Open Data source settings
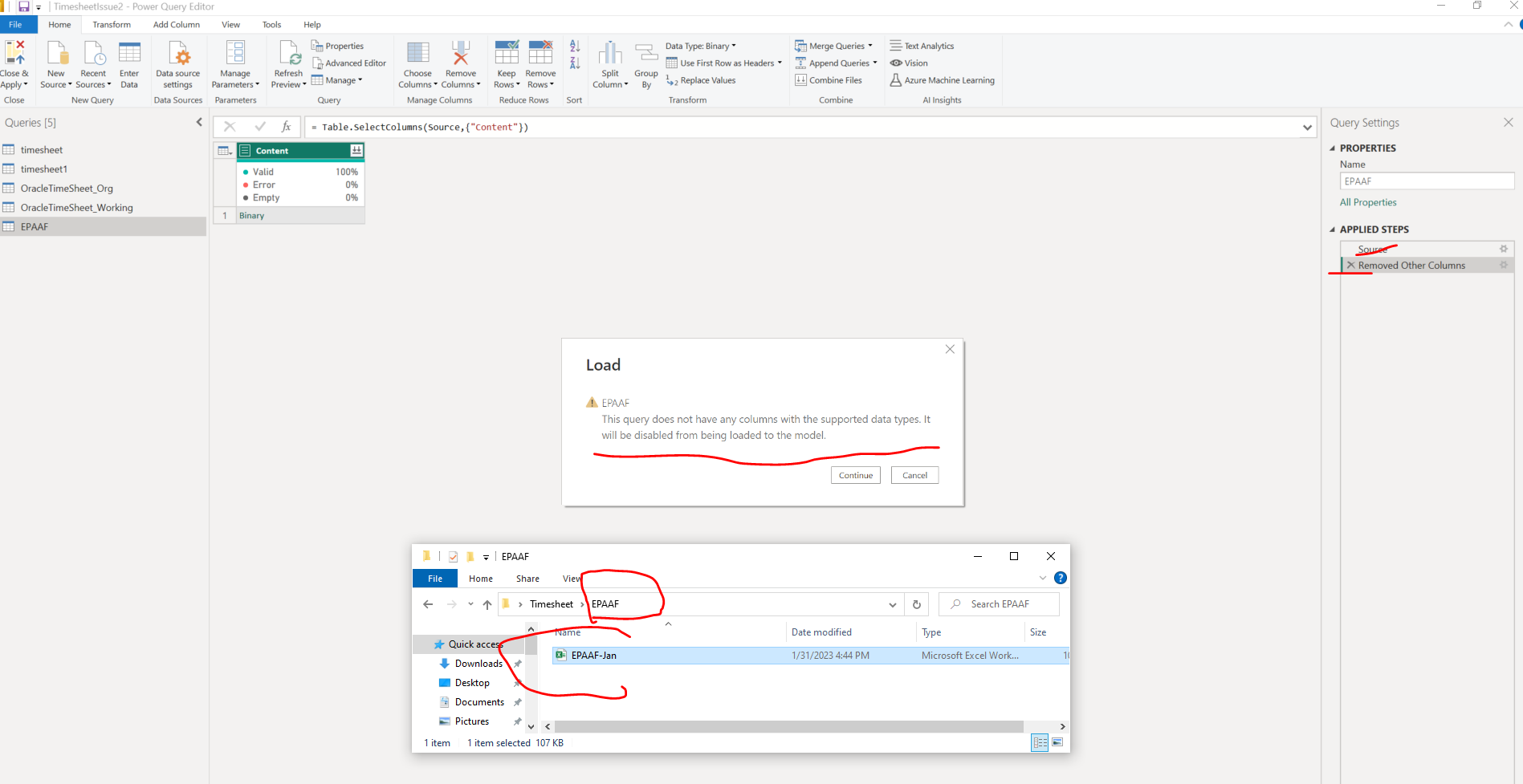 (177, 65)
